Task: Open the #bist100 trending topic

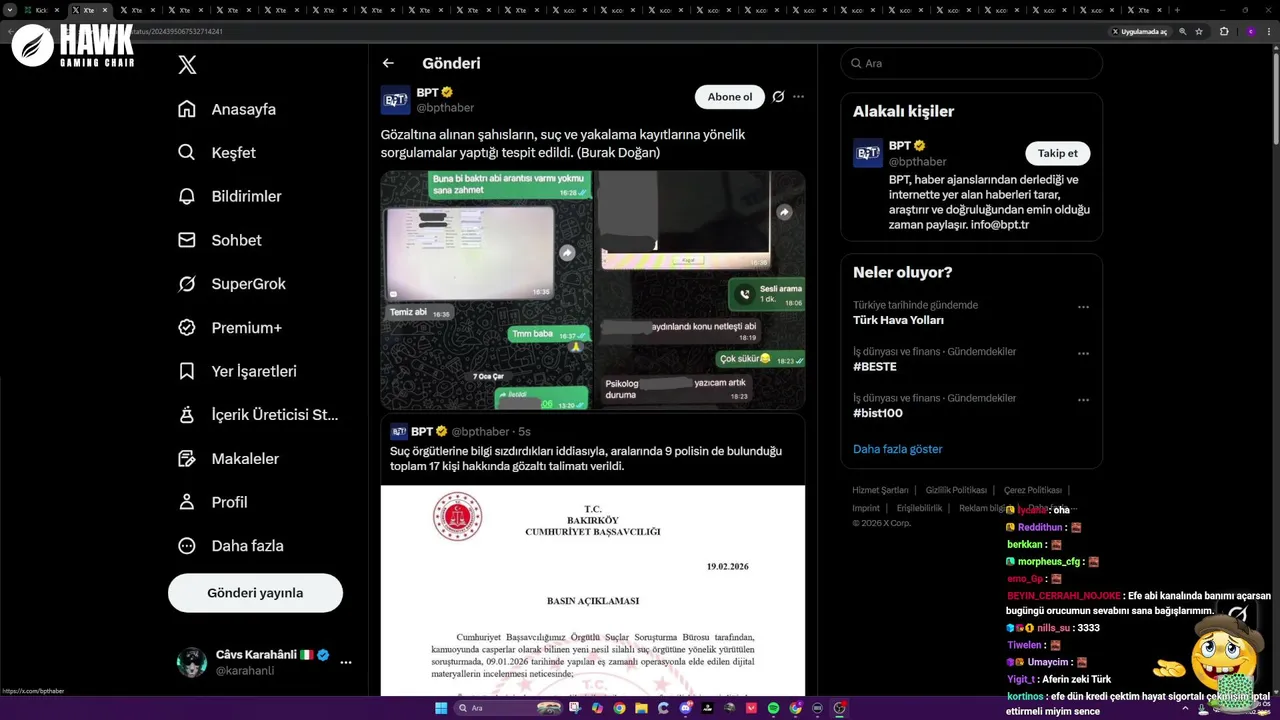Action: (878, 413)
